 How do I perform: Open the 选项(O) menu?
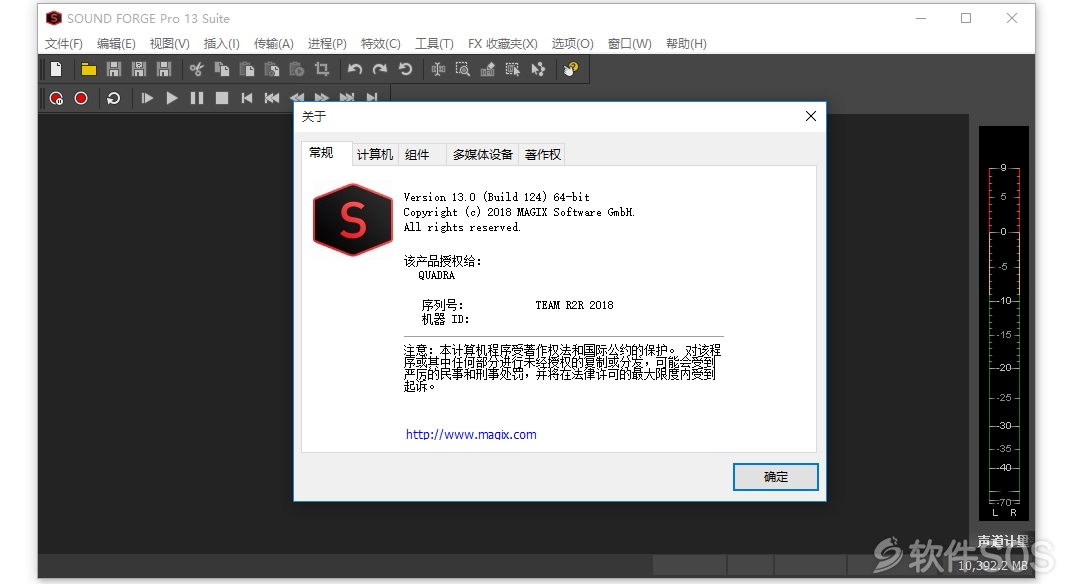tap(572, 44)
